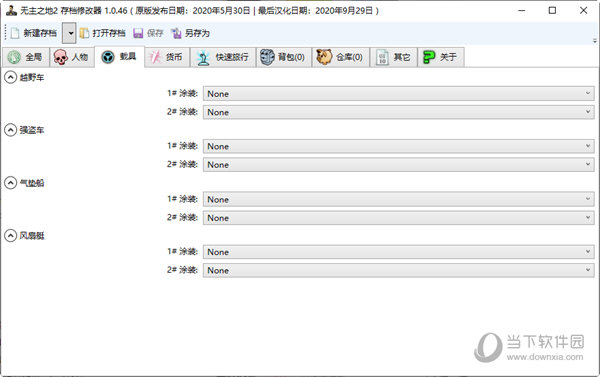This screenshot has height=377, width=600.
Task: Open 风扇艇 2# 涂装 dropdown
Action: [398, 270]
